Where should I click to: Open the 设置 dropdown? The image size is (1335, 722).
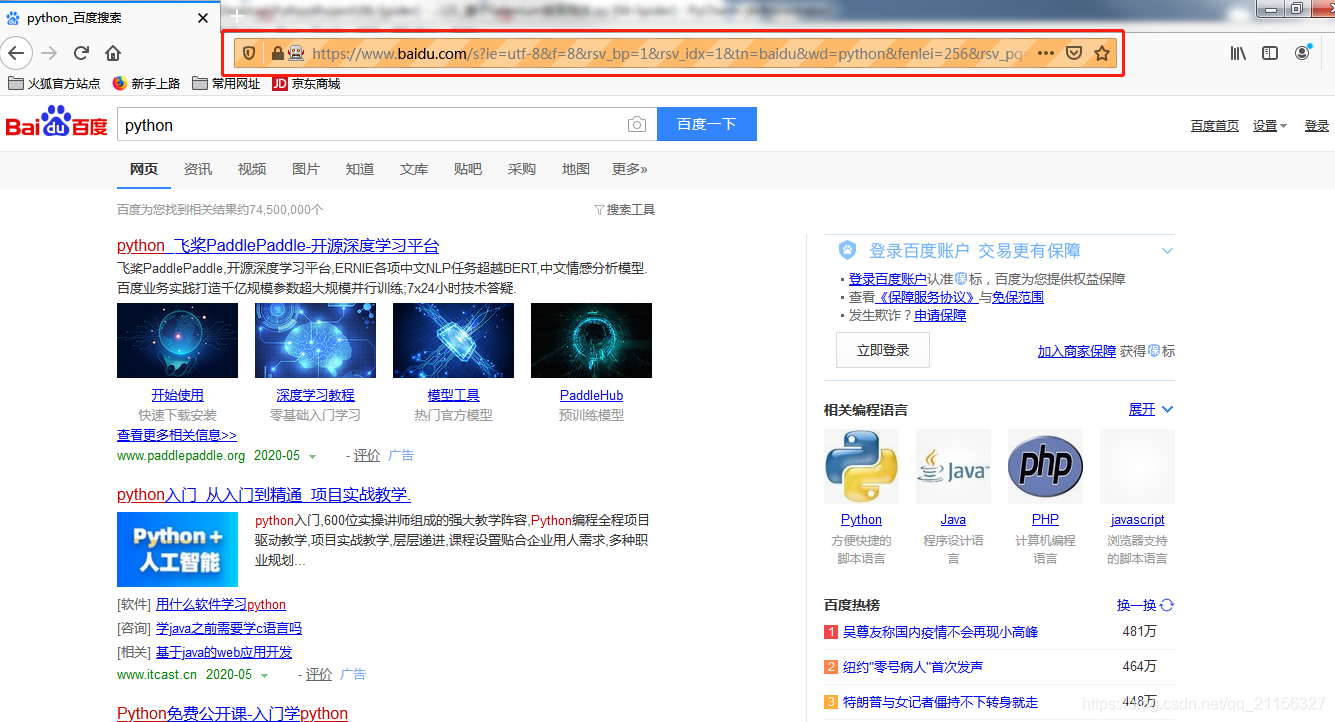coord(1270,126)
